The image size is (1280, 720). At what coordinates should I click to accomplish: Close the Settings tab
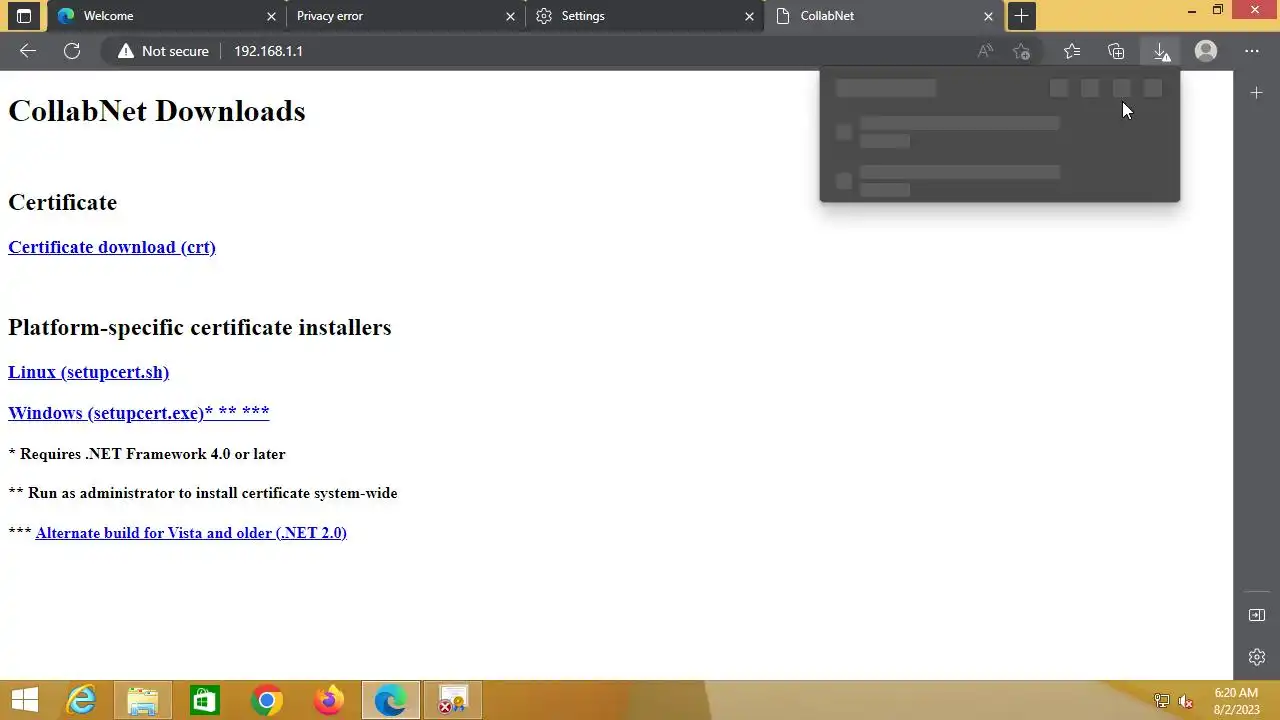750,16
